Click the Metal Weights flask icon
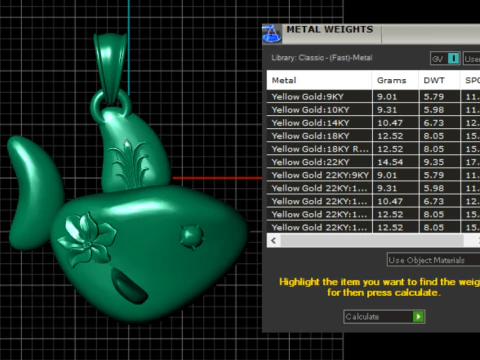Screen dimensions: 480x360 272,34
